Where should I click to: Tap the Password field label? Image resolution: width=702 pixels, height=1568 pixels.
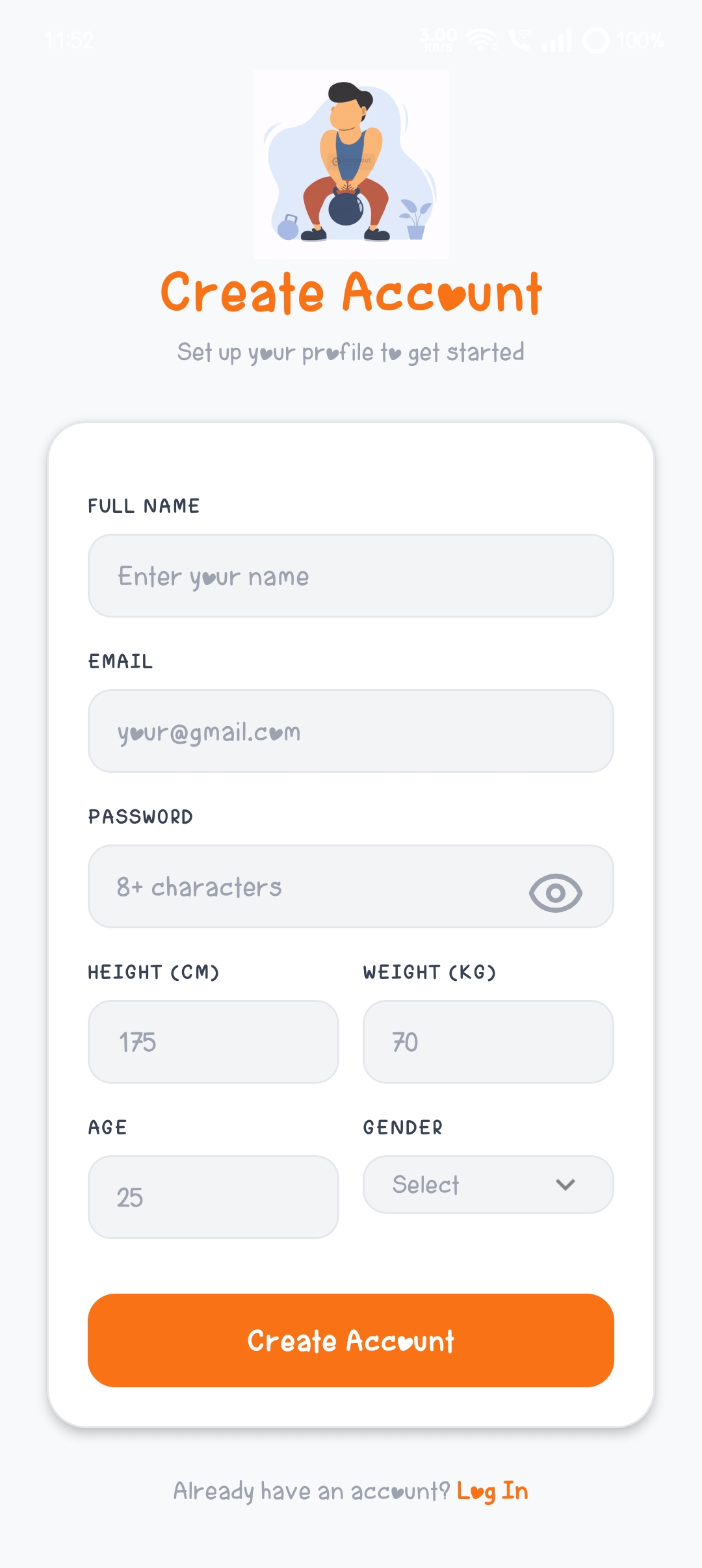140,817
